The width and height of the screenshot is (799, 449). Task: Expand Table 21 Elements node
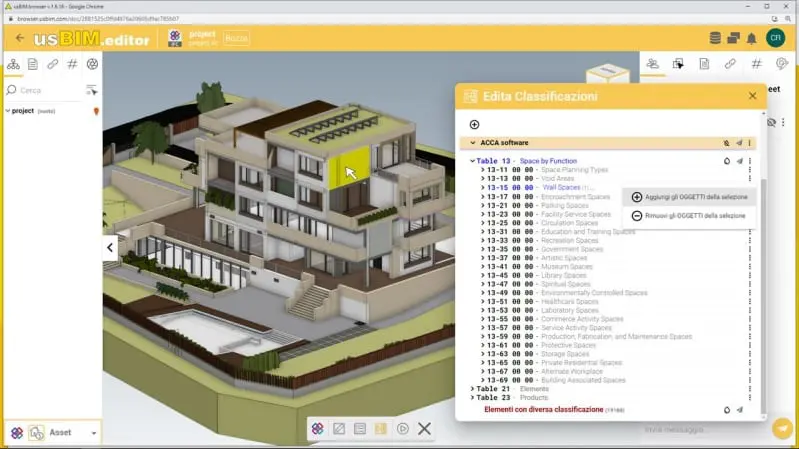473,389
